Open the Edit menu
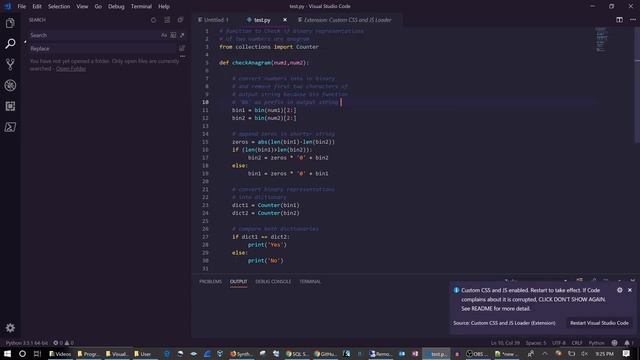This screenshot has width=640, height=360. pyautogui.click(x=37, y=7)
